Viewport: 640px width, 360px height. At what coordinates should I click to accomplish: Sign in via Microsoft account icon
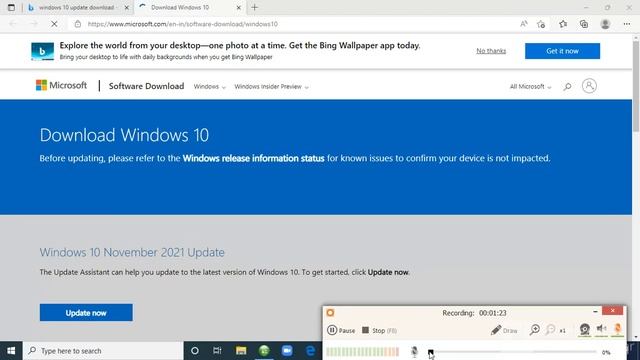pos(589,86)
